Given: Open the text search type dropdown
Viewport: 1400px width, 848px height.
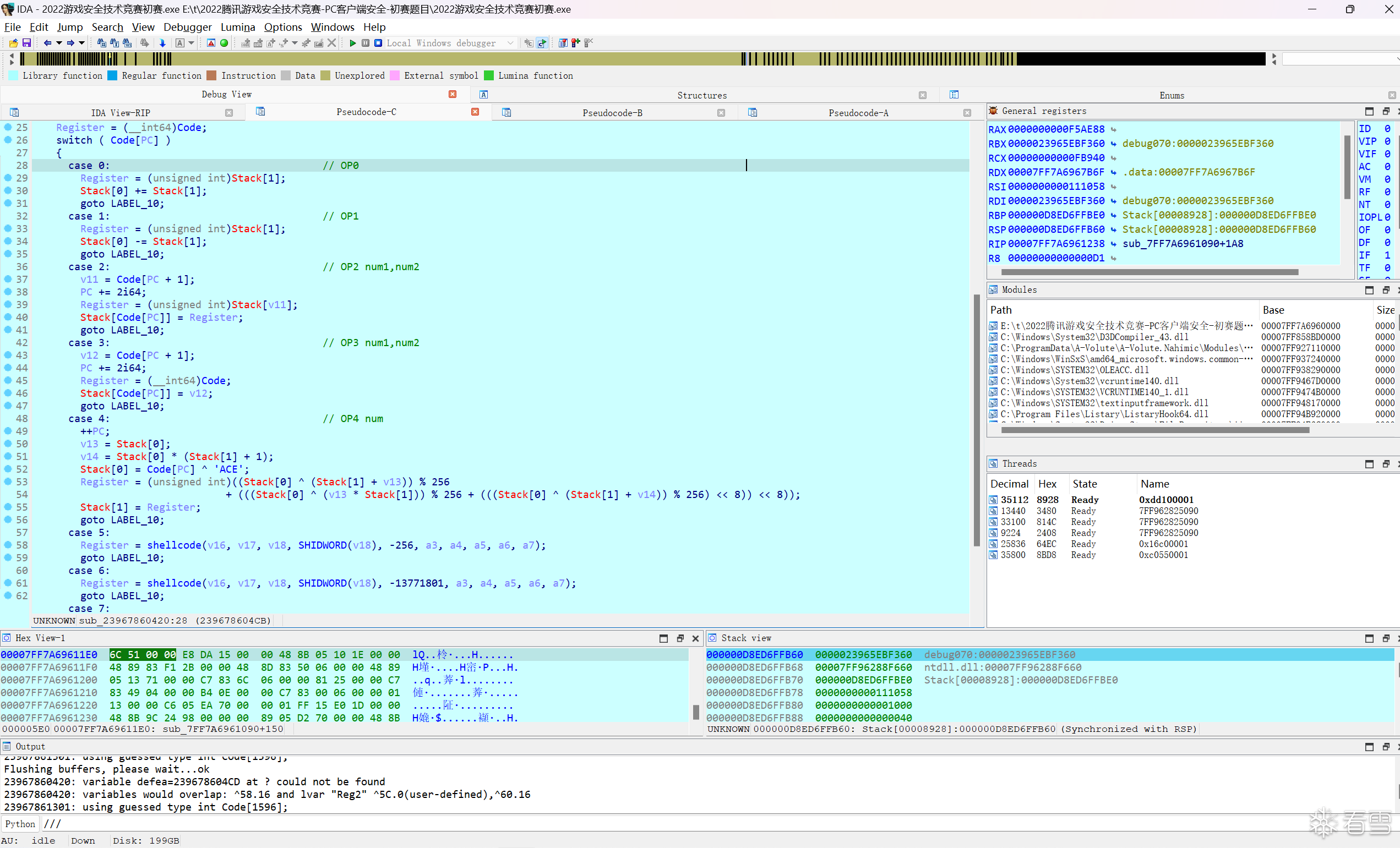Looking at the screenshot, I should click(191, 43).
